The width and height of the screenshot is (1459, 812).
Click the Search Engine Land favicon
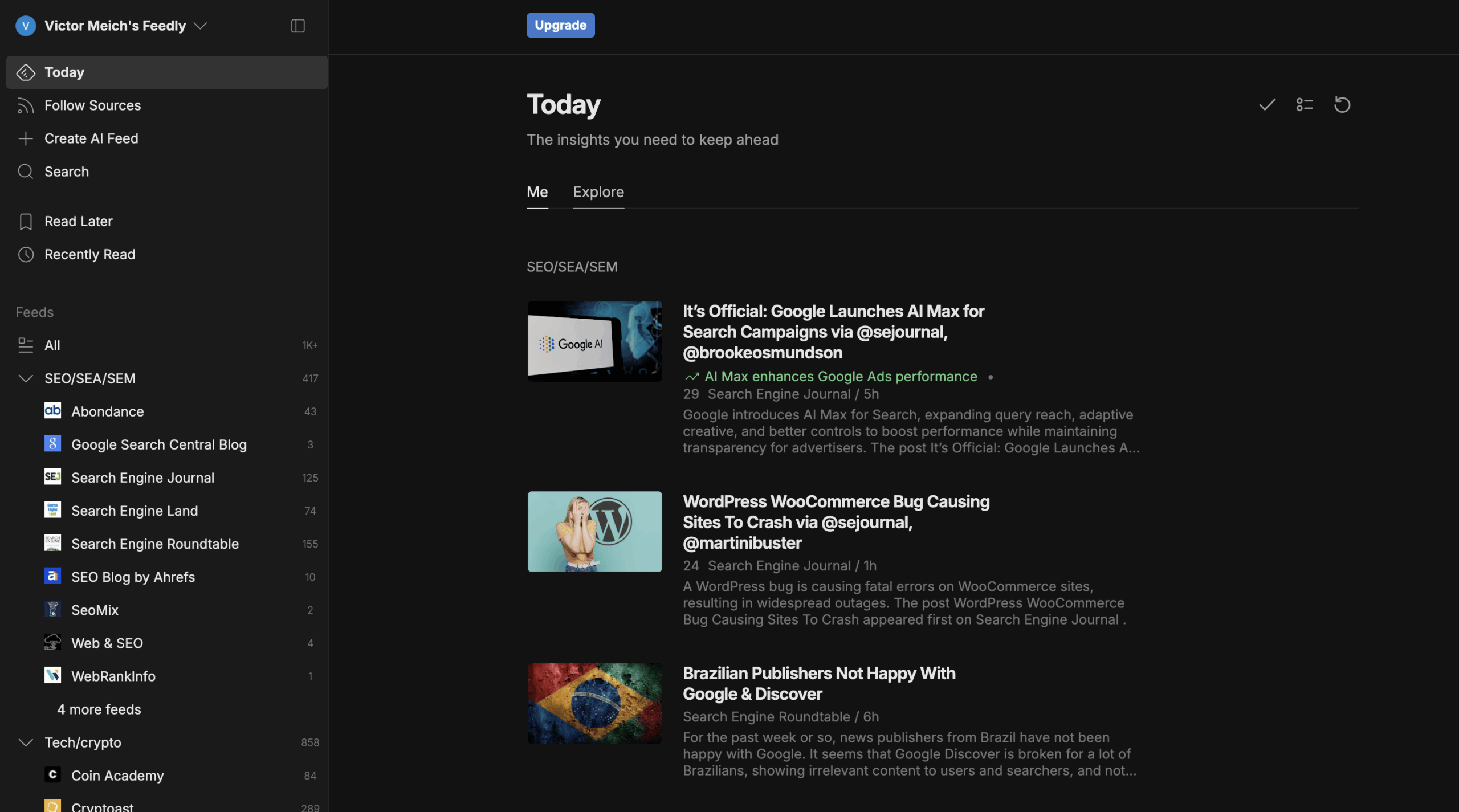[53, 509]
